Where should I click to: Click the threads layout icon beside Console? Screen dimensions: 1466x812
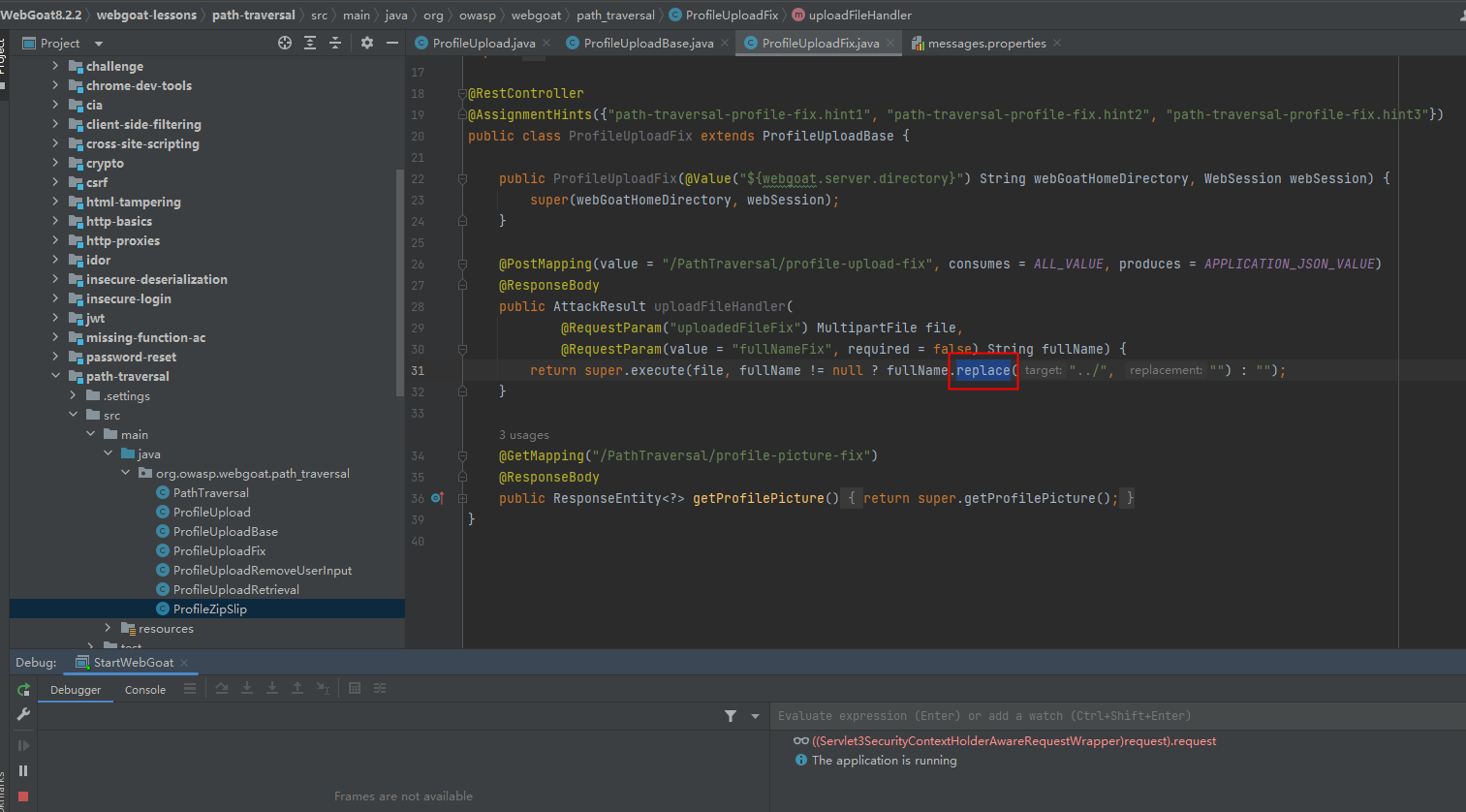pyautogui.click(x=190, y=688)
